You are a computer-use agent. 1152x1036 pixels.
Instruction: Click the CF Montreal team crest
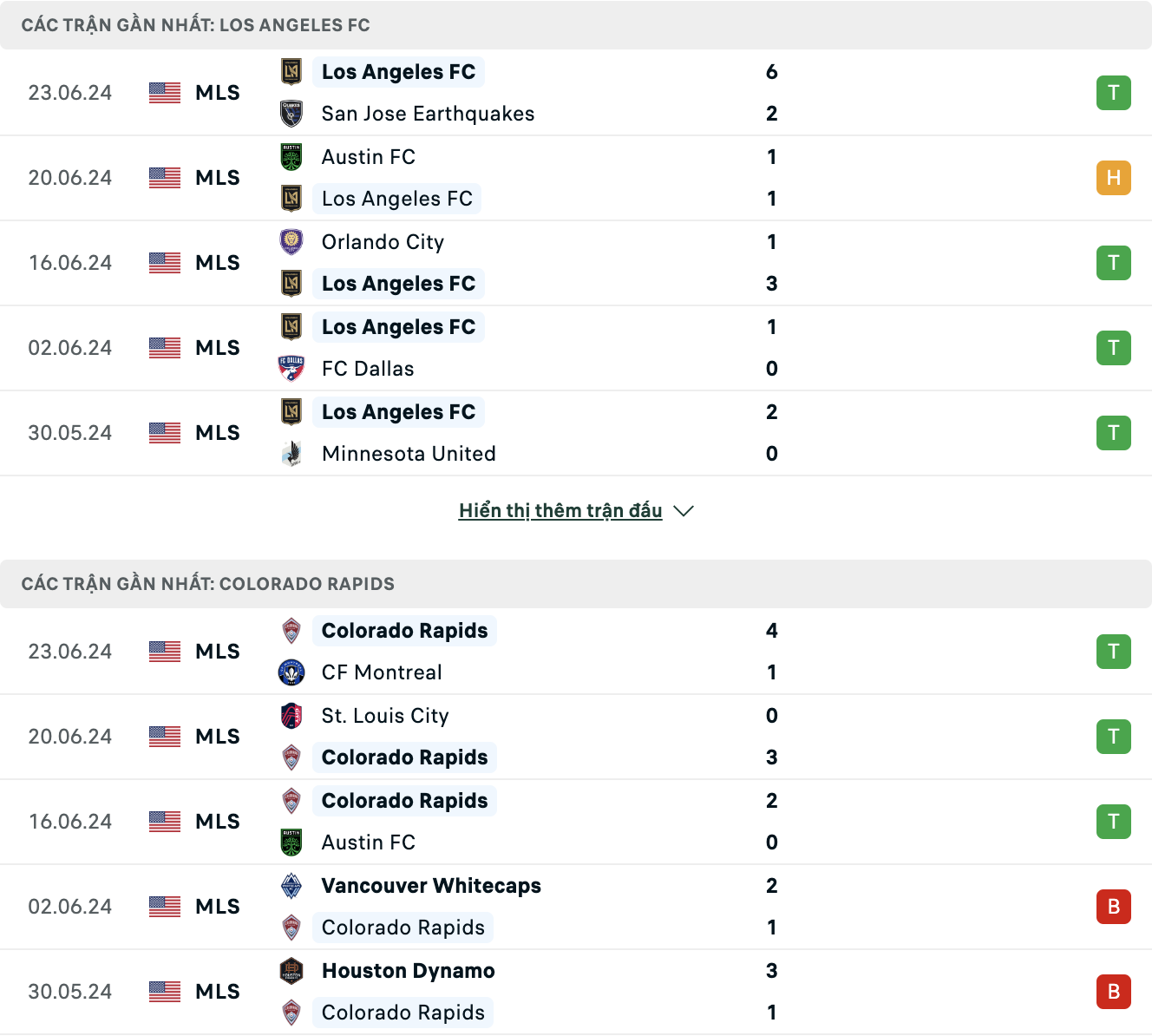(x=291, y=672)
